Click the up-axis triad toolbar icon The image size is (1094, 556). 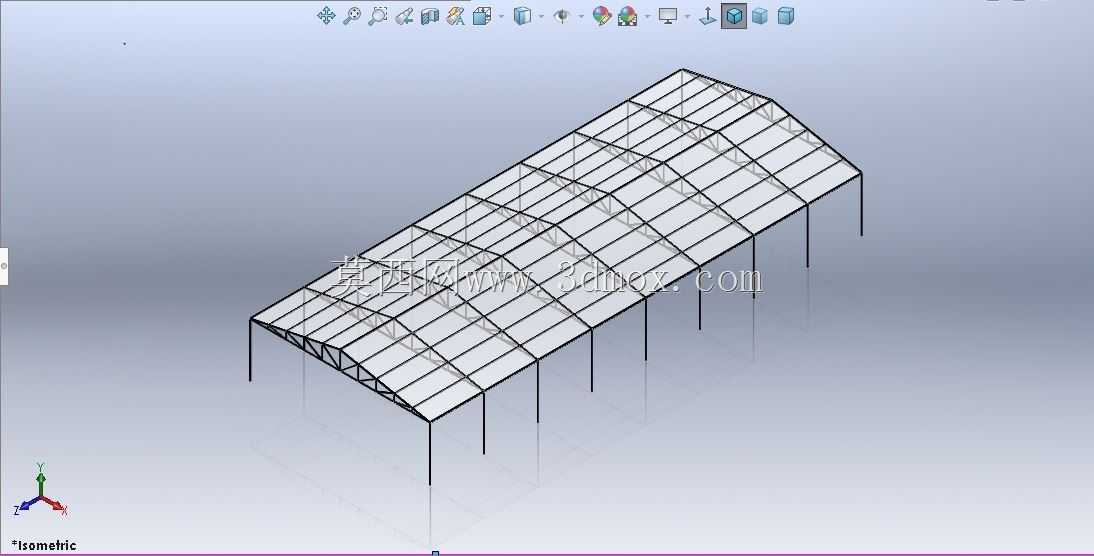707,15
